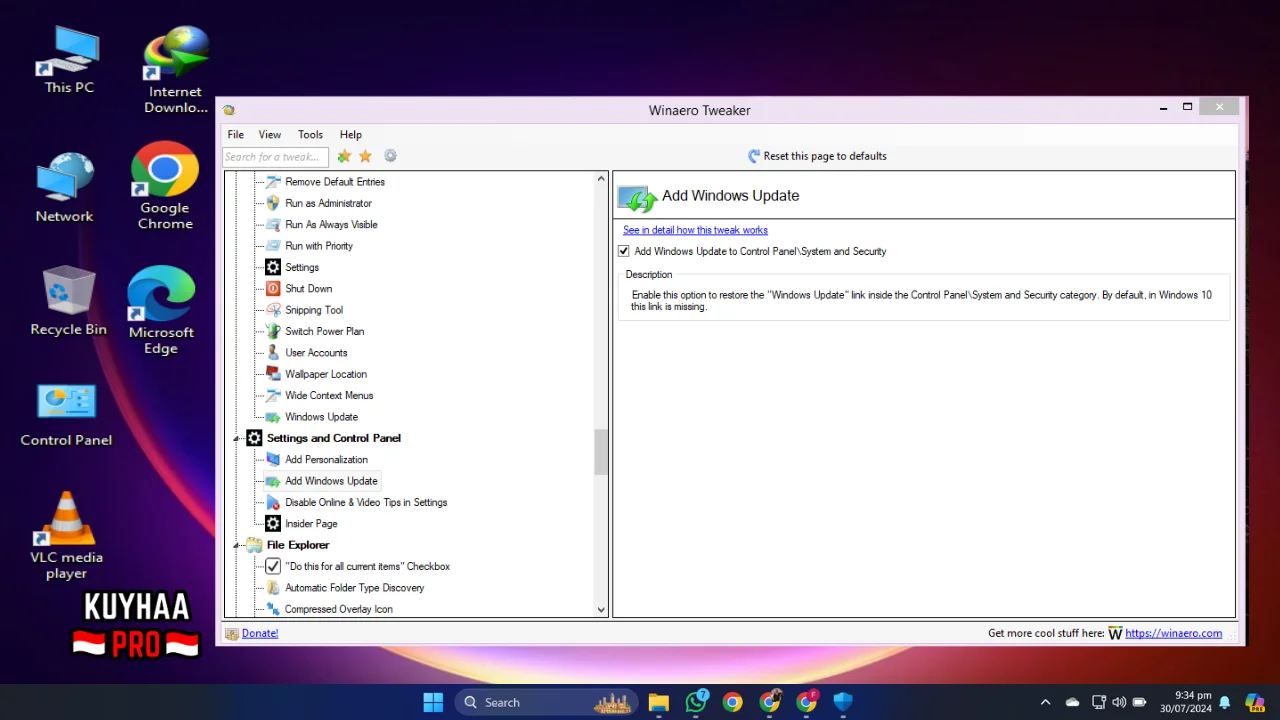Select the Run with Priority icon
Viewport: 1280px width, 720px height.
273,246
